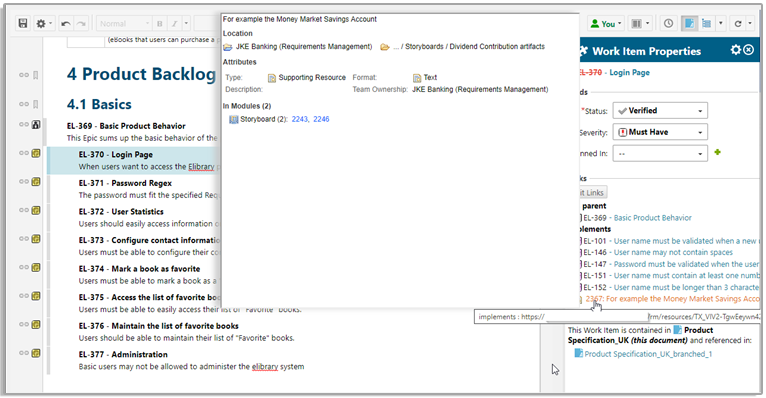Click the bookmark icon beside 4 Product Backlog
The image size is (766, 398).
coord(36,75)
